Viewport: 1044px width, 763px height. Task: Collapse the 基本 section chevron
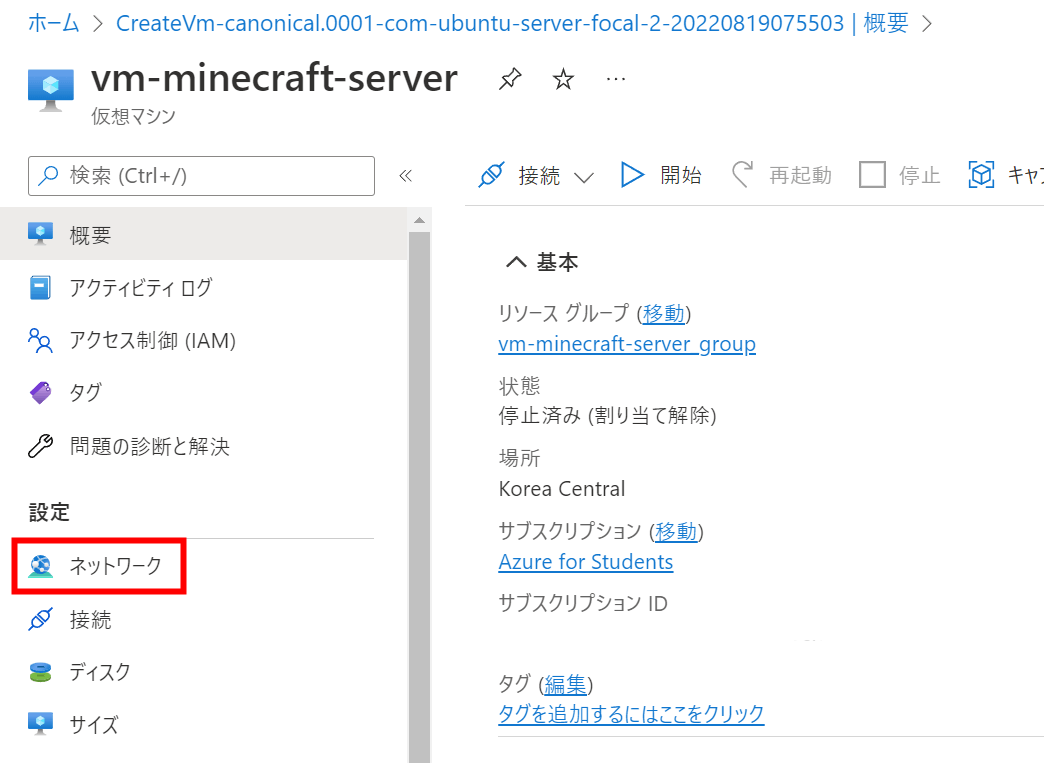(516, 262)
